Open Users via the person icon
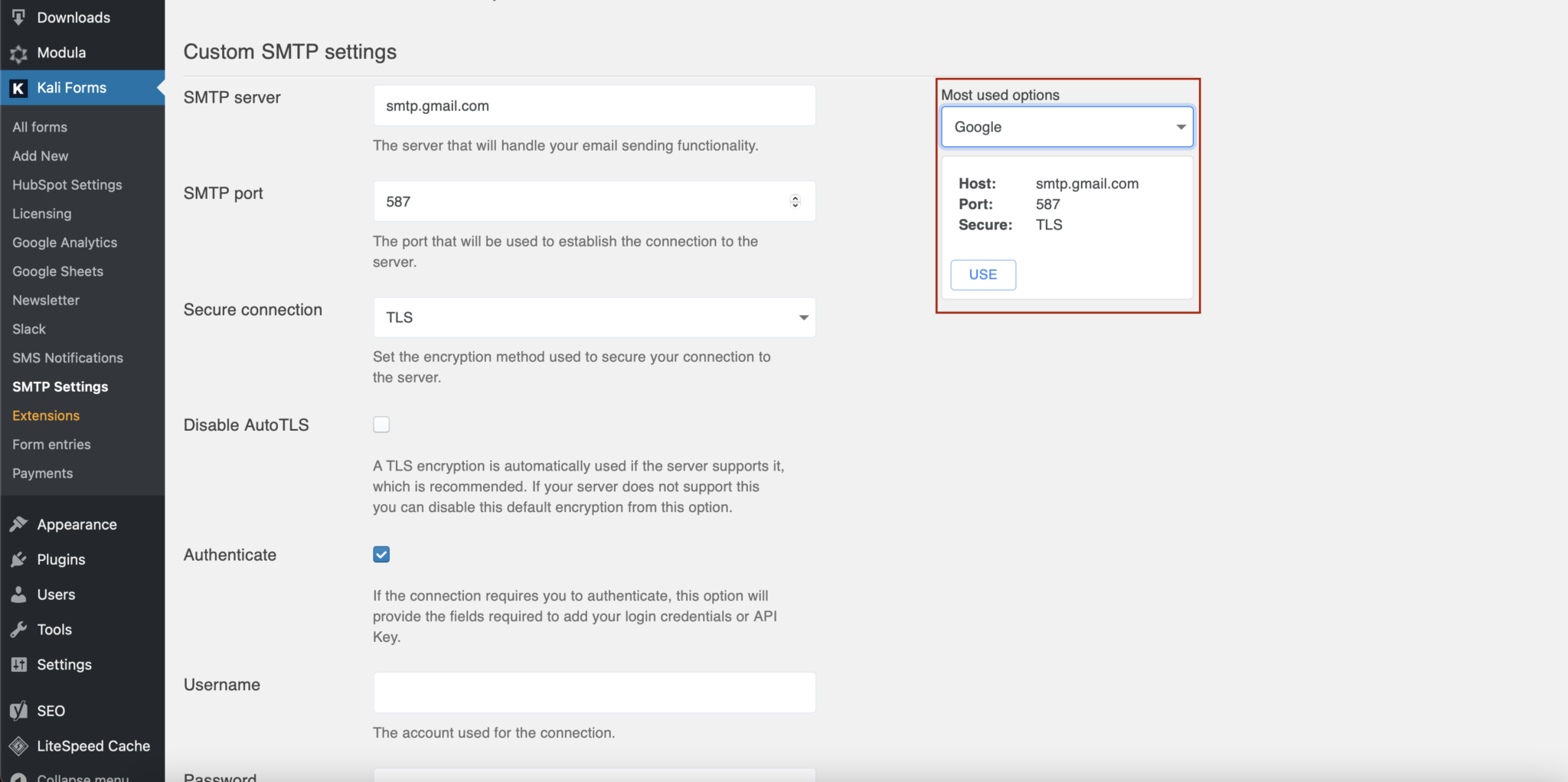 coord(19,594)
